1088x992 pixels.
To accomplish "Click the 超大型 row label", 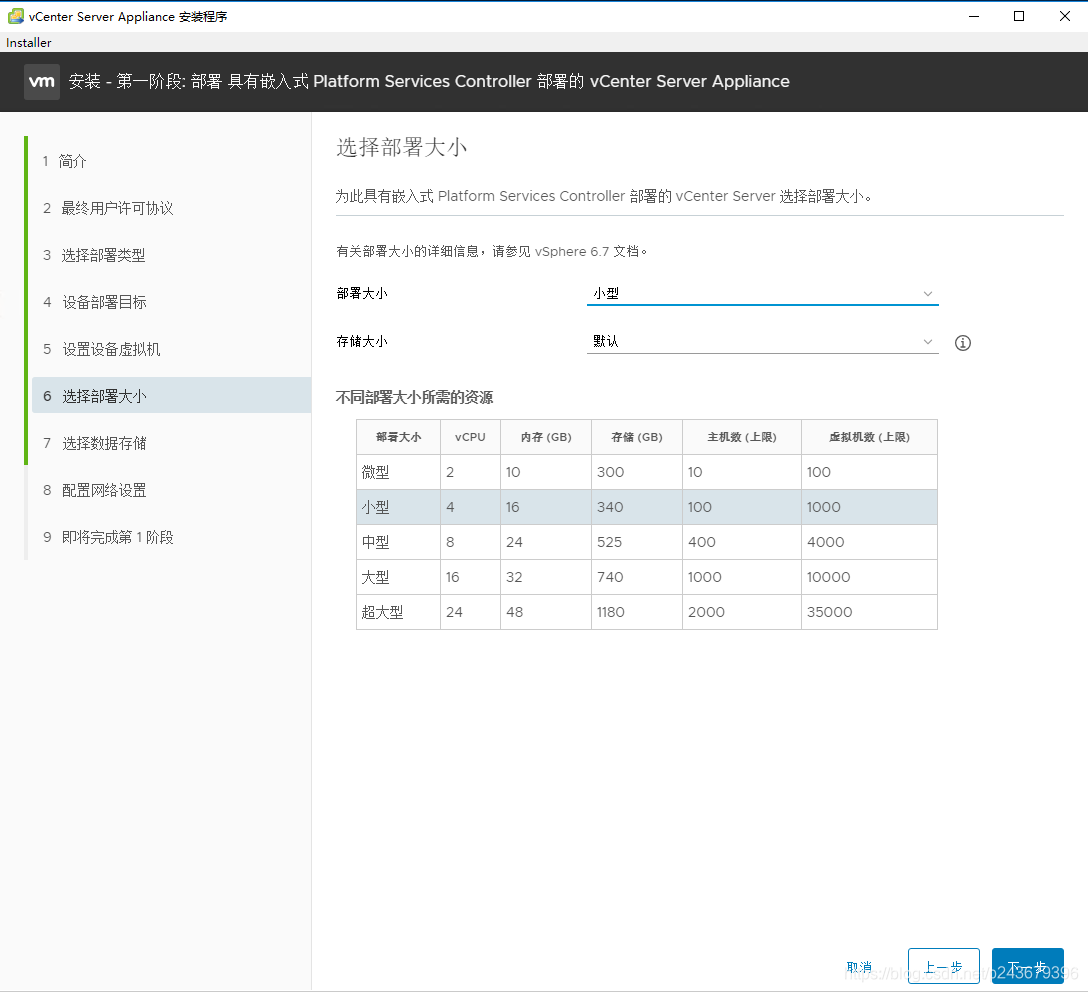I will click(x=382, y=612).
